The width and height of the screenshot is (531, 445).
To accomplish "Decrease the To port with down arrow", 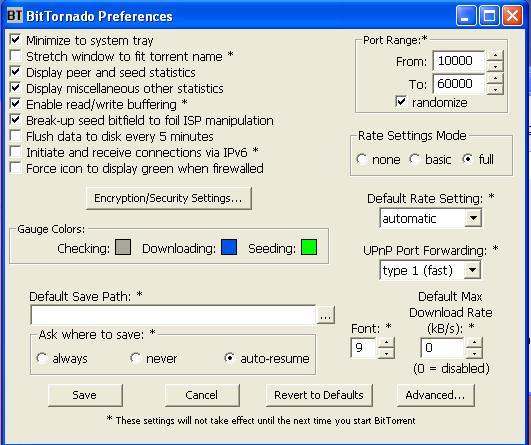I will click(x=495, y=89).
